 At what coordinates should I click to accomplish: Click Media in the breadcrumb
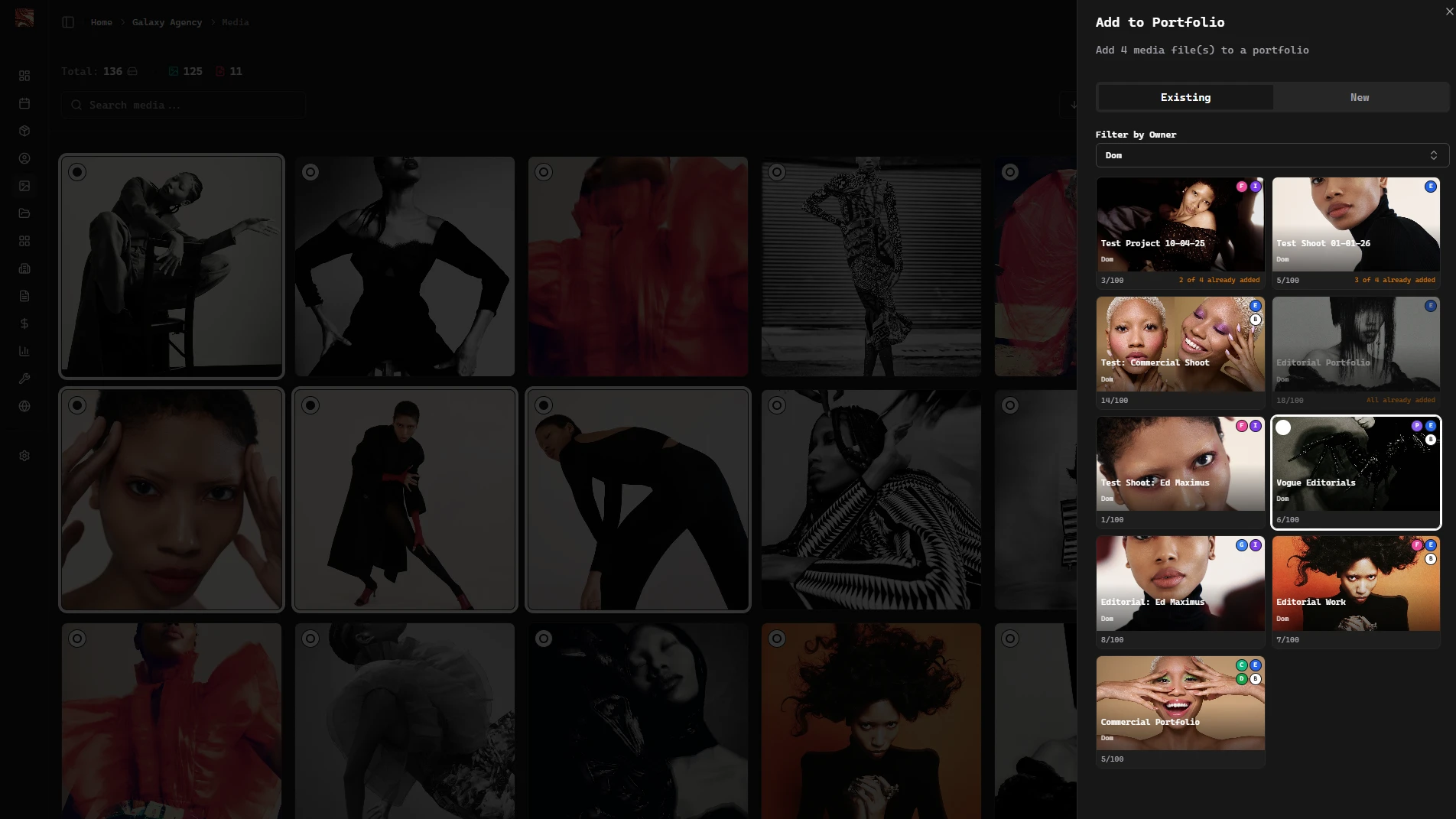[x=236, y=22]
